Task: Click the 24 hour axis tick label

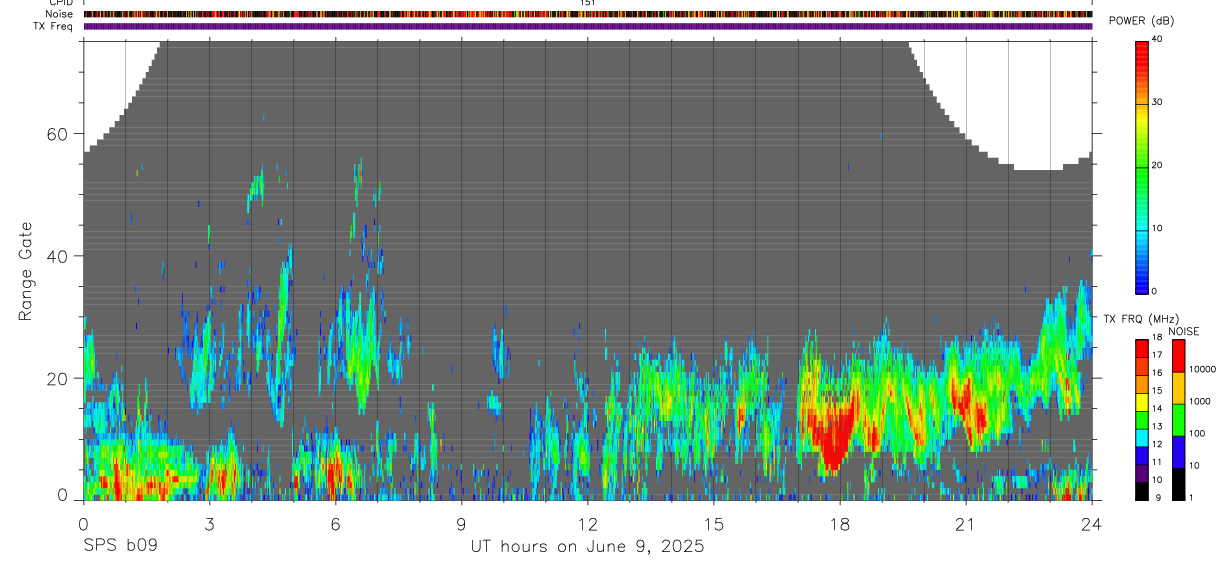Action: point(1092,525)
